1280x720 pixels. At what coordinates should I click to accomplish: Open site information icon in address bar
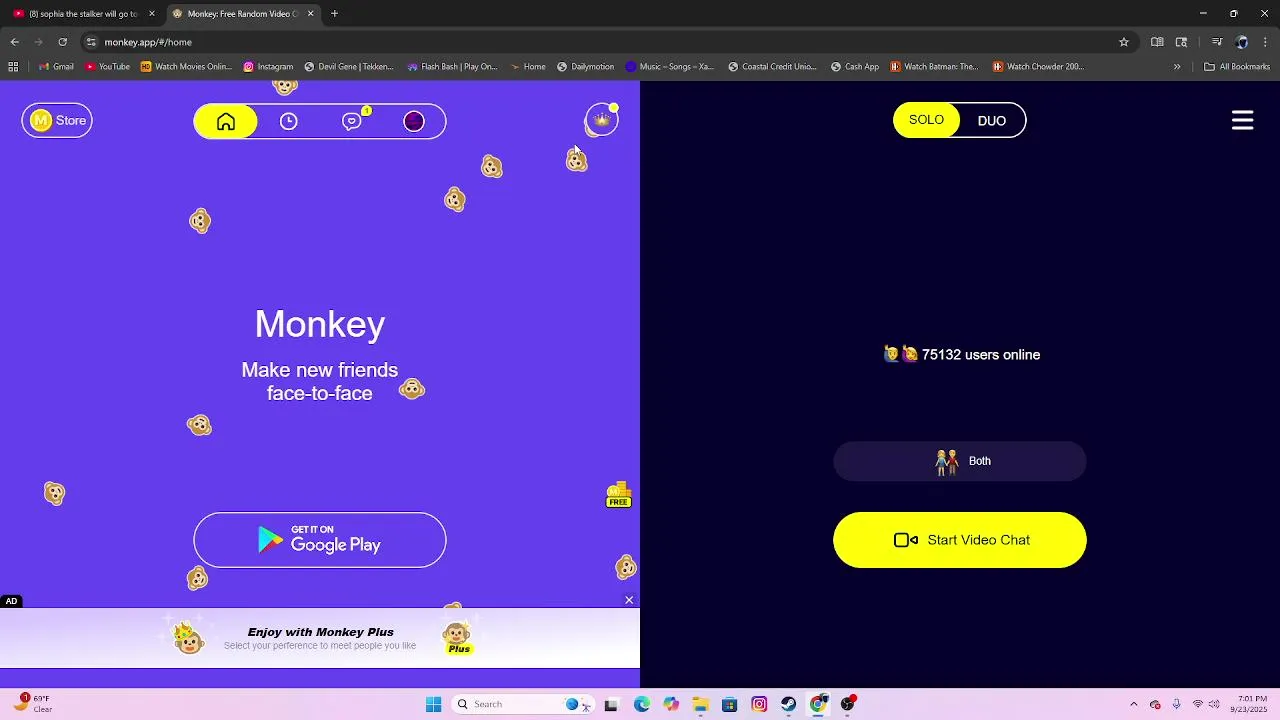coord(91,42)
